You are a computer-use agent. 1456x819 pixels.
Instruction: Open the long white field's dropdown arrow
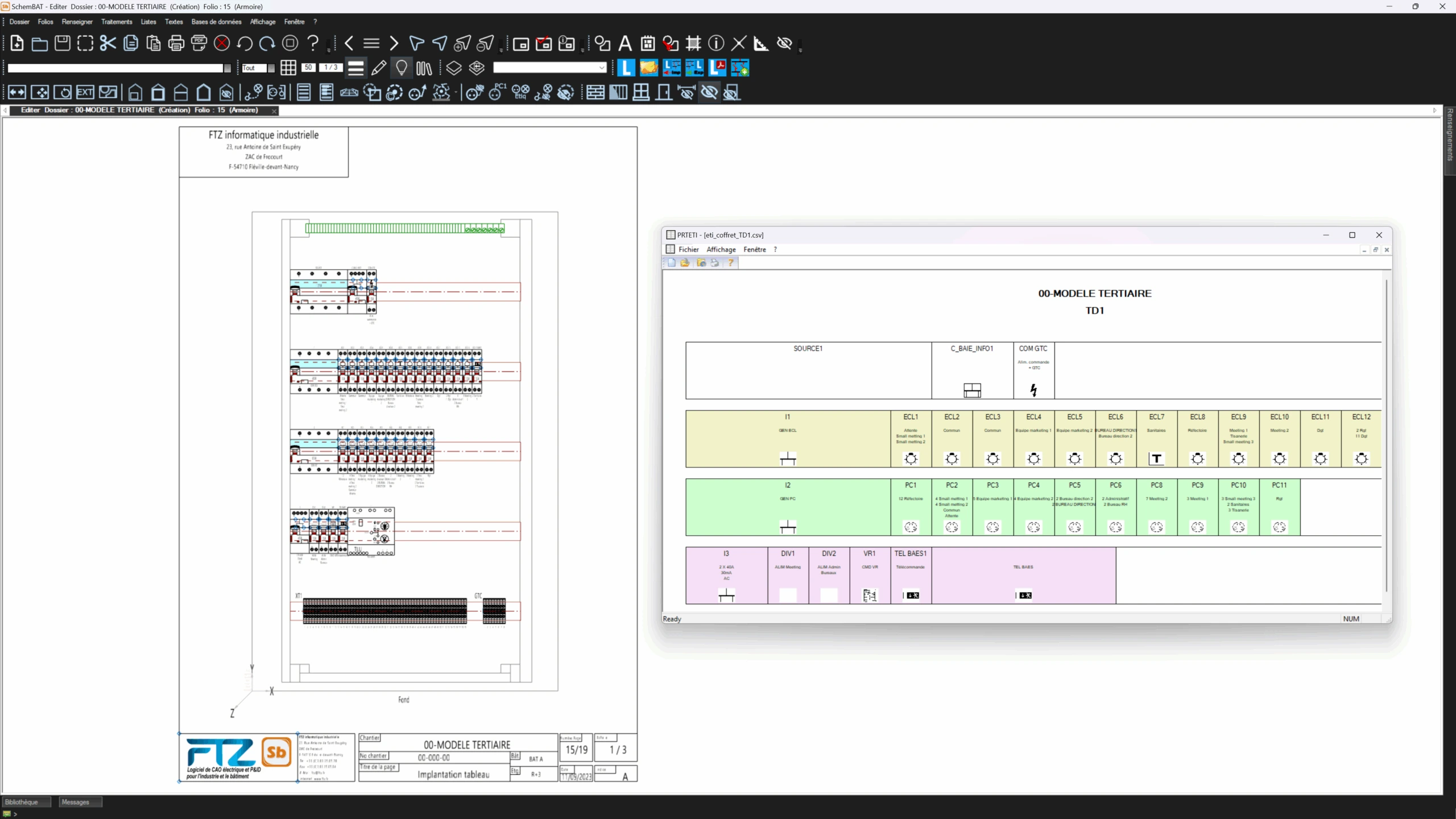tap(227, 68)
